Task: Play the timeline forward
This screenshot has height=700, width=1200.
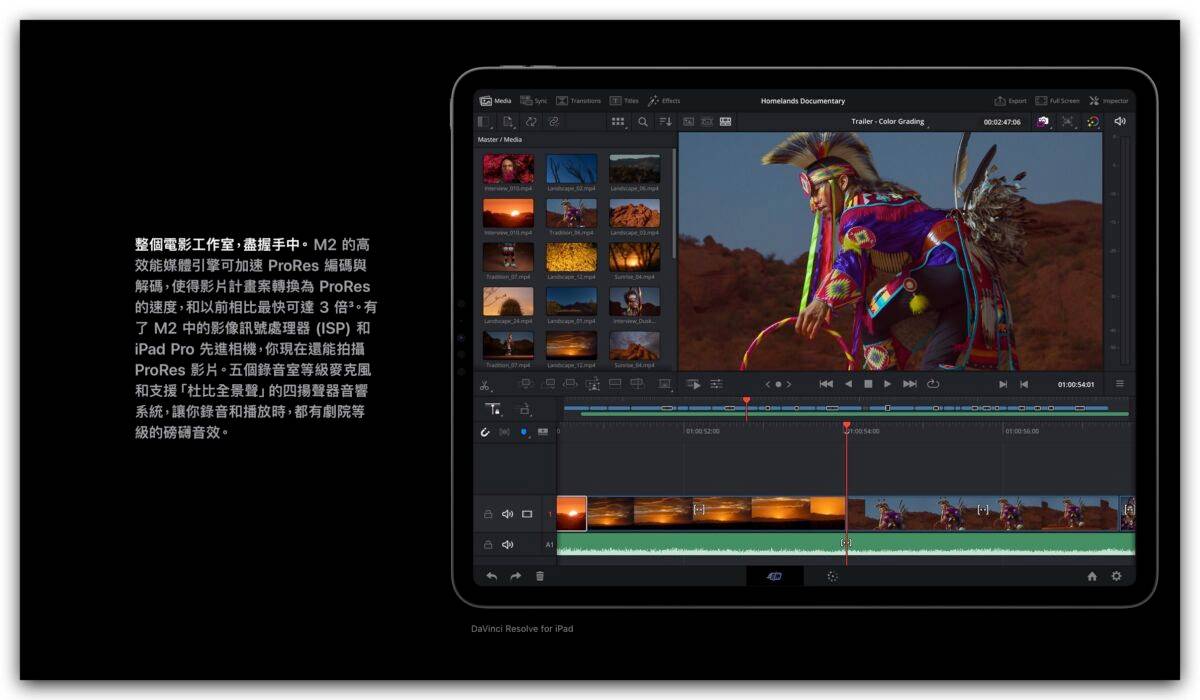Action: (x=887, y=384)
